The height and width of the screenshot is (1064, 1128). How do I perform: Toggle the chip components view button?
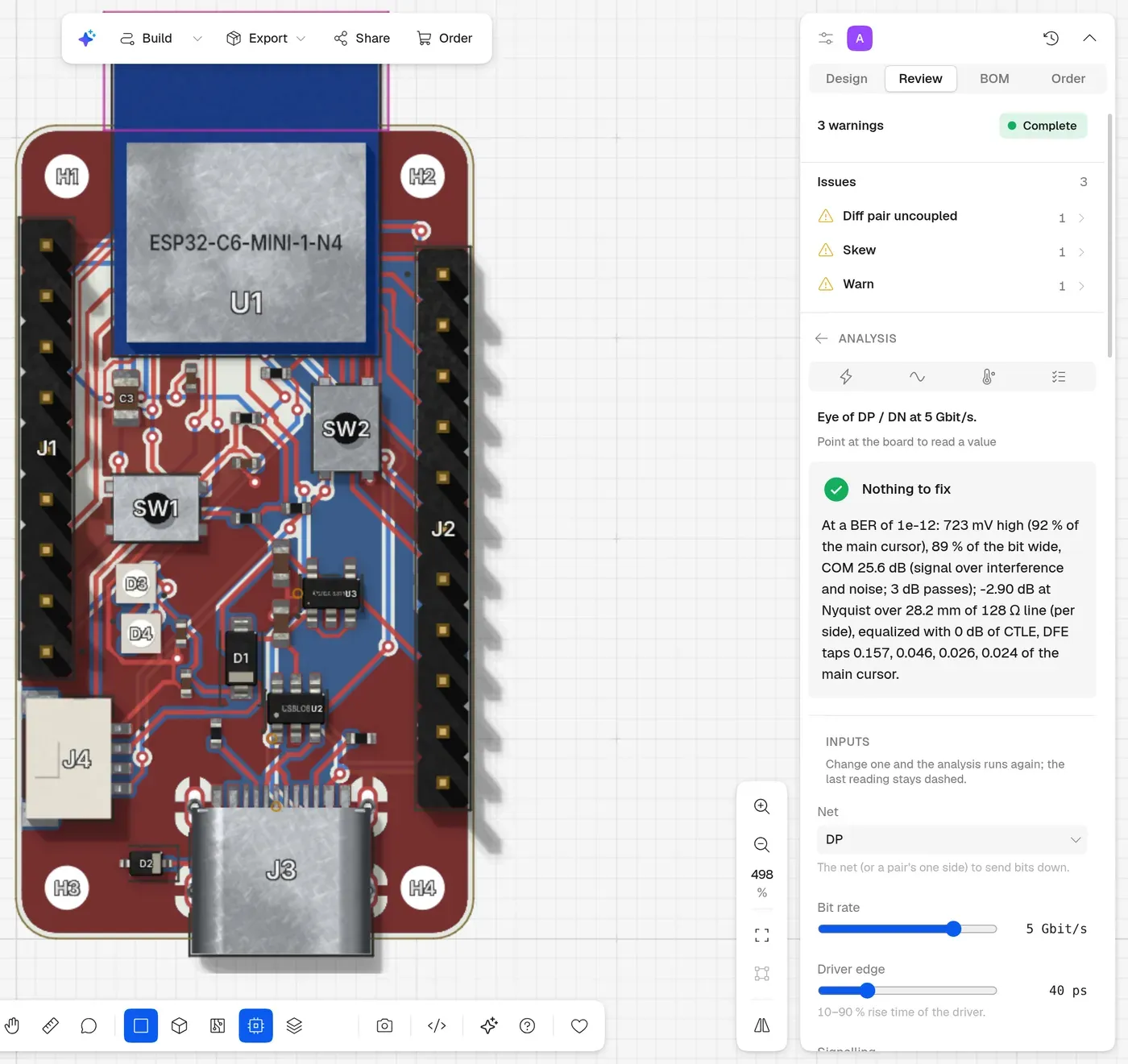click(x=256, y=1025)
